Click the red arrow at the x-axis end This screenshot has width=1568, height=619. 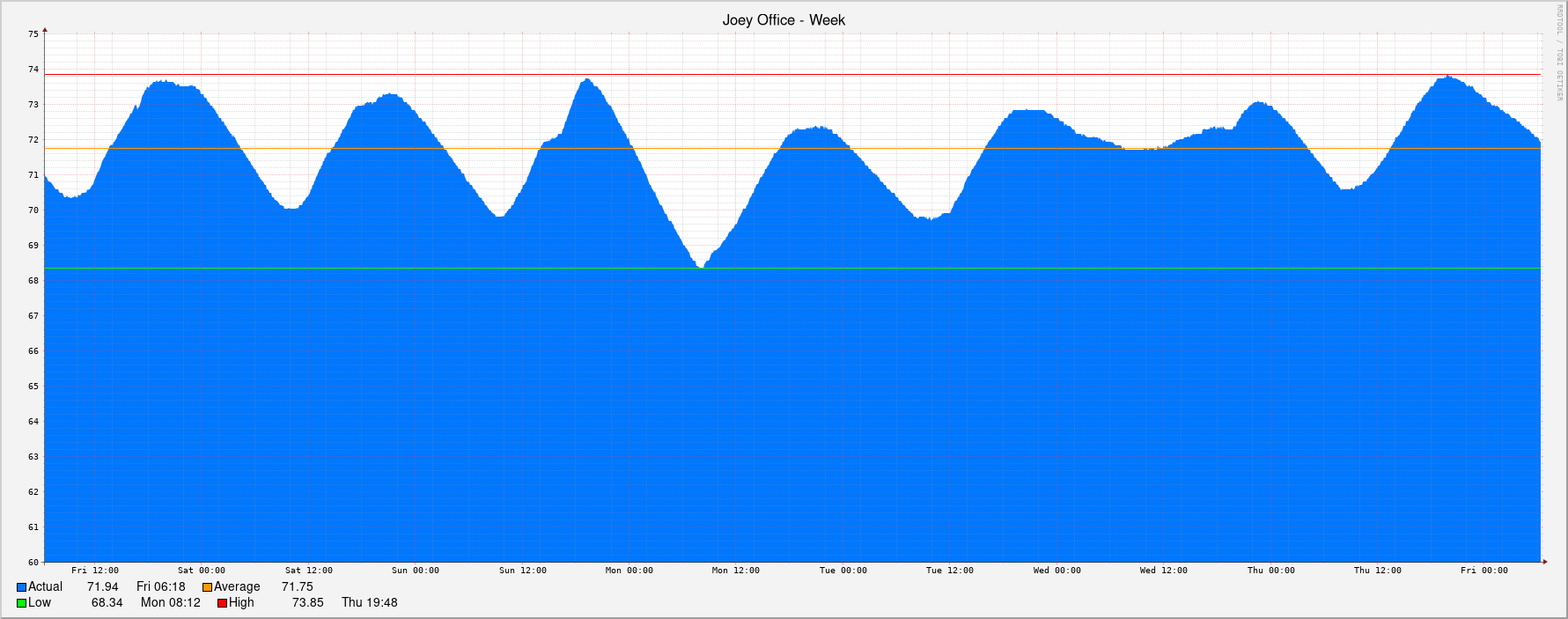pyautogui.click(x=1544, y=561)
